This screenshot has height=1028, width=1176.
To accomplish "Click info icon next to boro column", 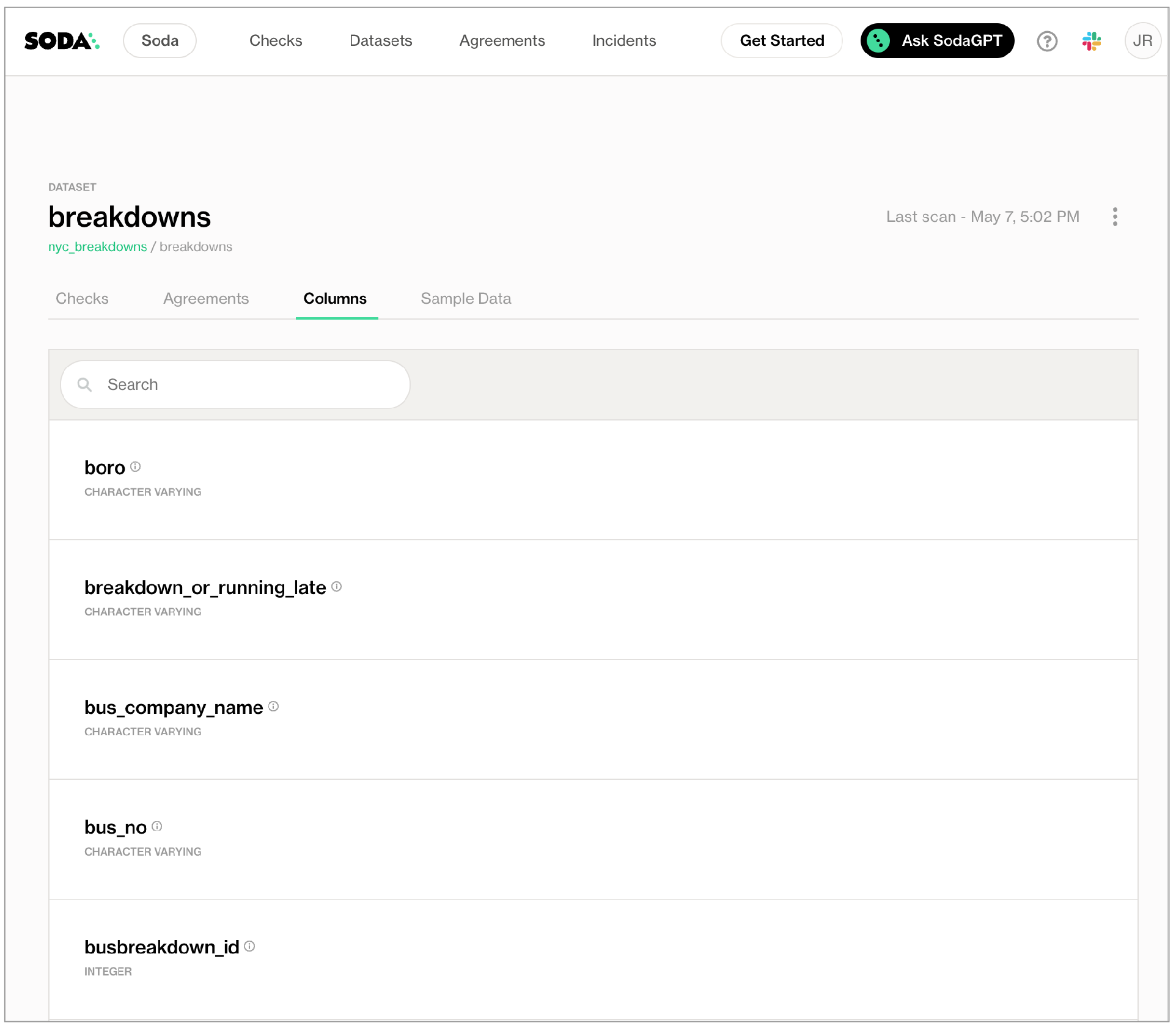I will [136, 467].
